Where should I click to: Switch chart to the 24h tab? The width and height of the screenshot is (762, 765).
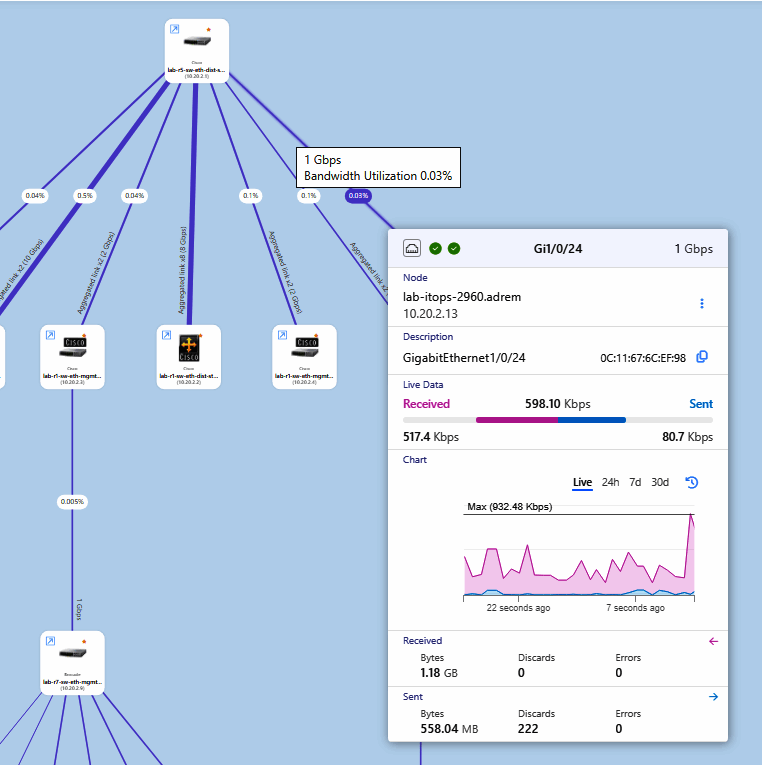[x=610, y=483]
